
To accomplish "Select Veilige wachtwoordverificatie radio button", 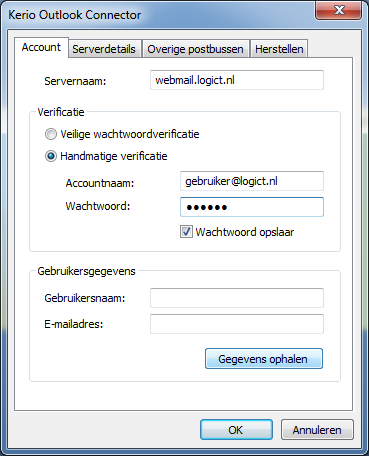I will [51, 134].
